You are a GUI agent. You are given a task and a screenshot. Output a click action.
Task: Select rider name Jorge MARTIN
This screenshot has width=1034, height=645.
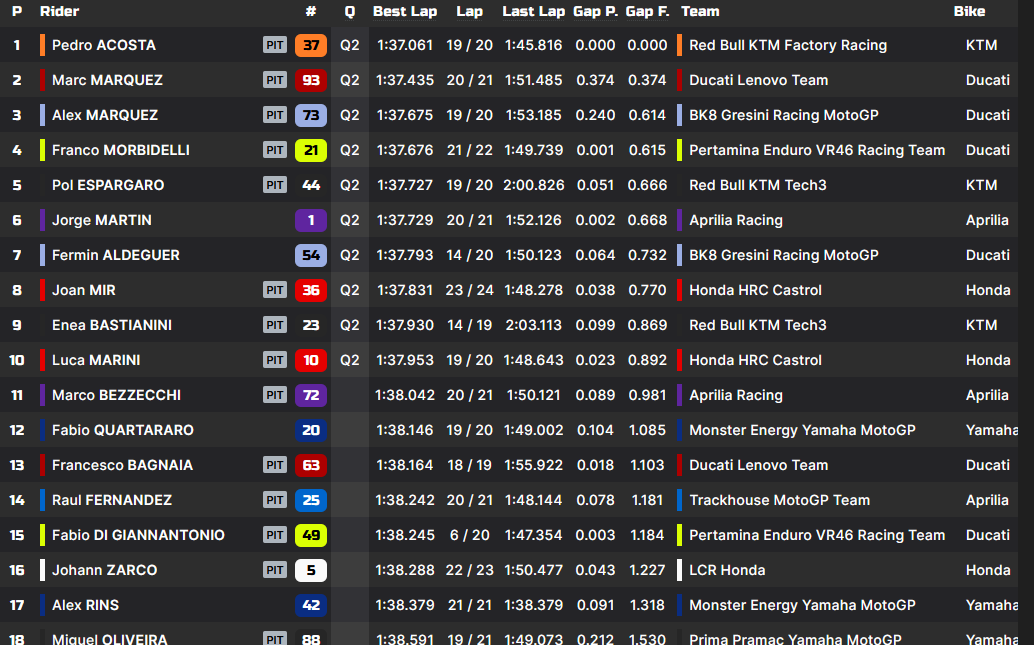[102, 220]
